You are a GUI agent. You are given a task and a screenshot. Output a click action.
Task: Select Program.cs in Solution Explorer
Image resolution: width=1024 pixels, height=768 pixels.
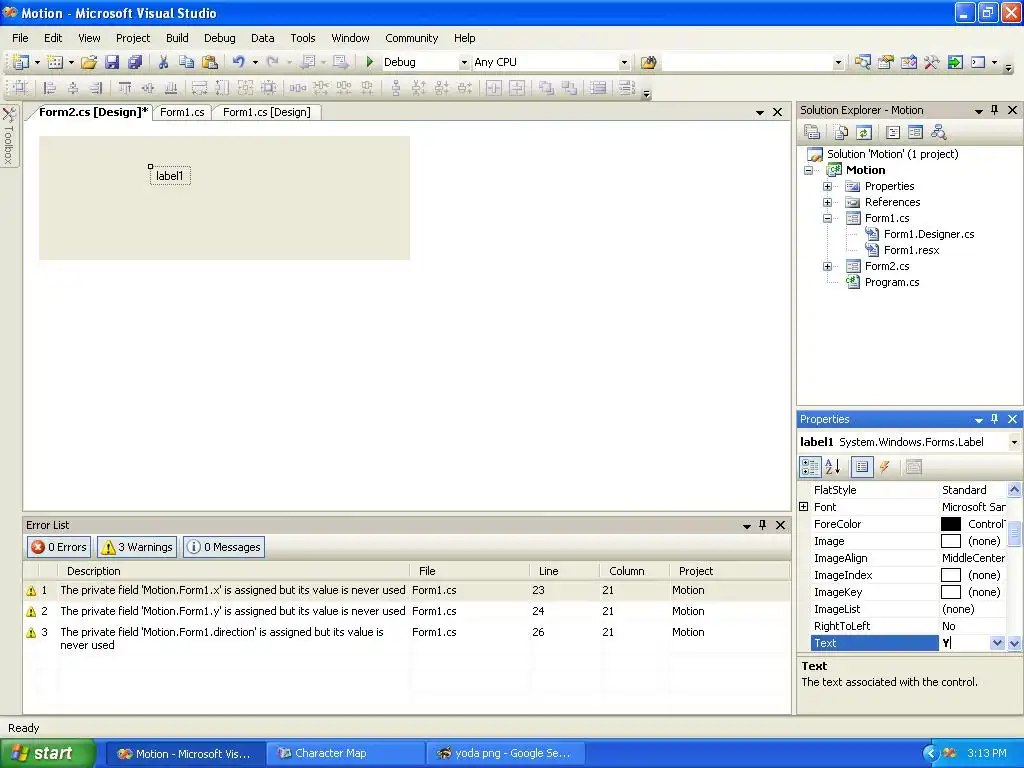click(891, 282)
